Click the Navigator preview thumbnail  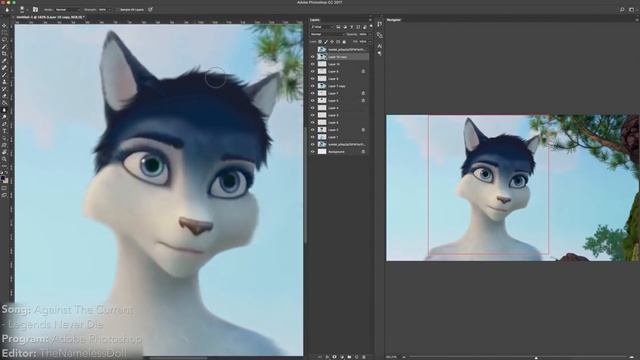(x=513, y=188)
